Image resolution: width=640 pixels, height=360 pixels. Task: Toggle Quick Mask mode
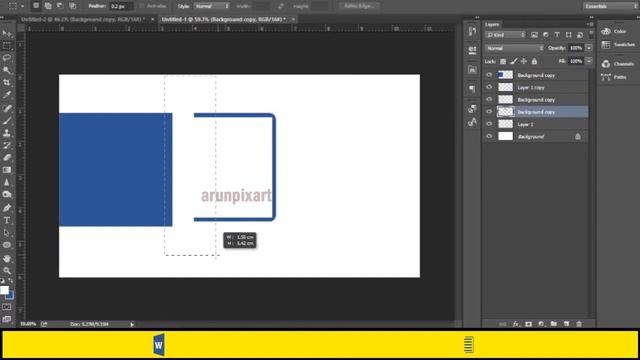[7, 307]
